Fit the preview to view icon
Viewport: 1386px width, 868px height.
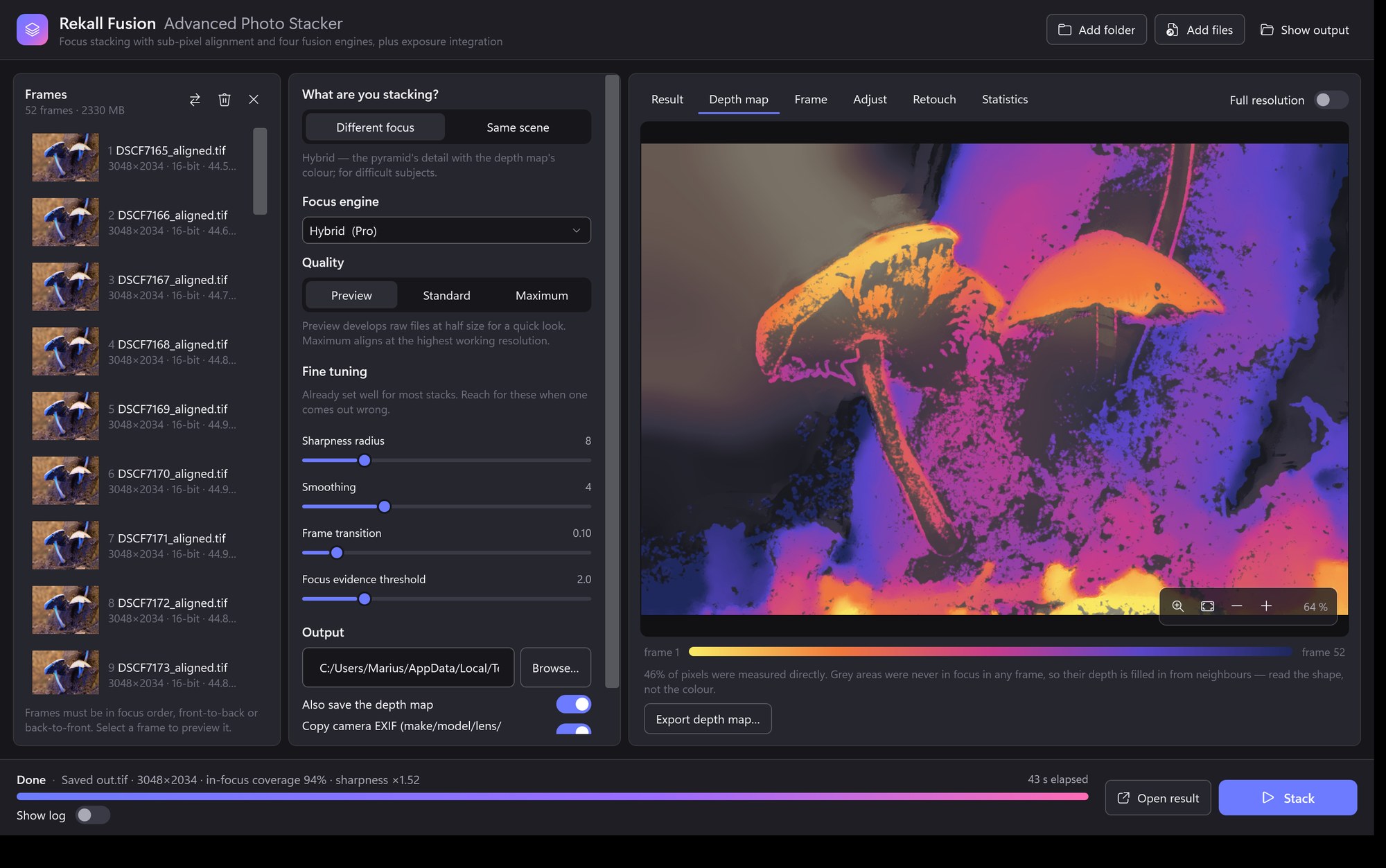[x=1207, y=606]
